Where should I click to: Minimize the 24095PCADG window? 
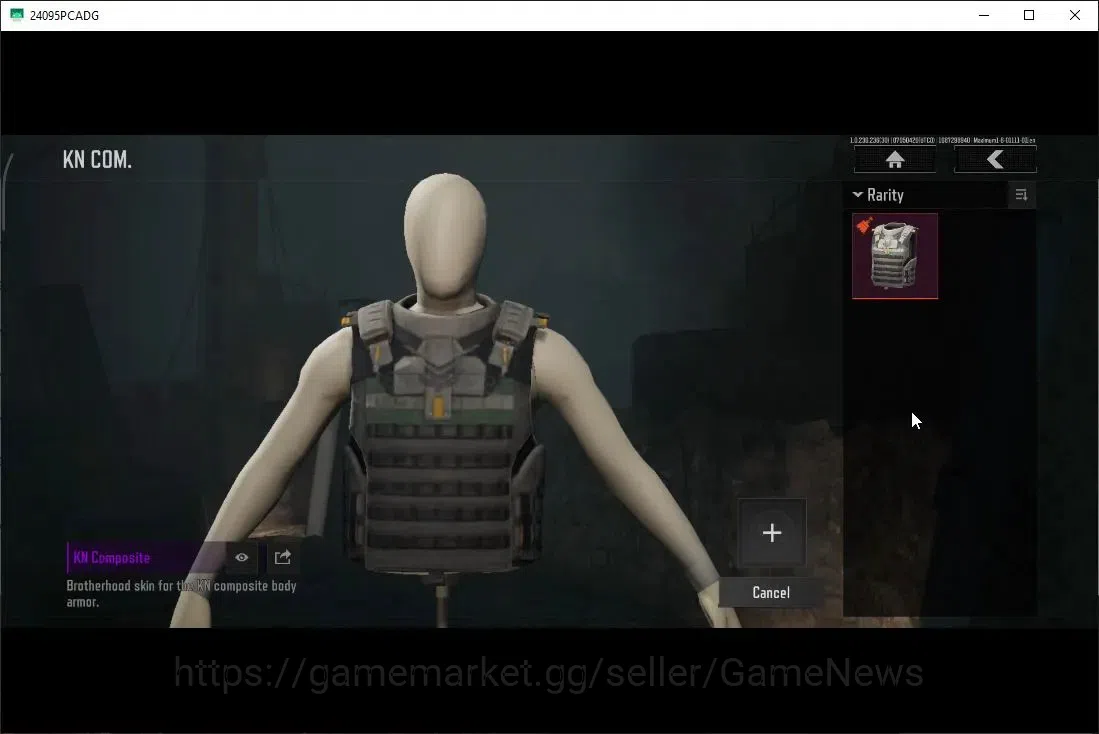point(984,15)
